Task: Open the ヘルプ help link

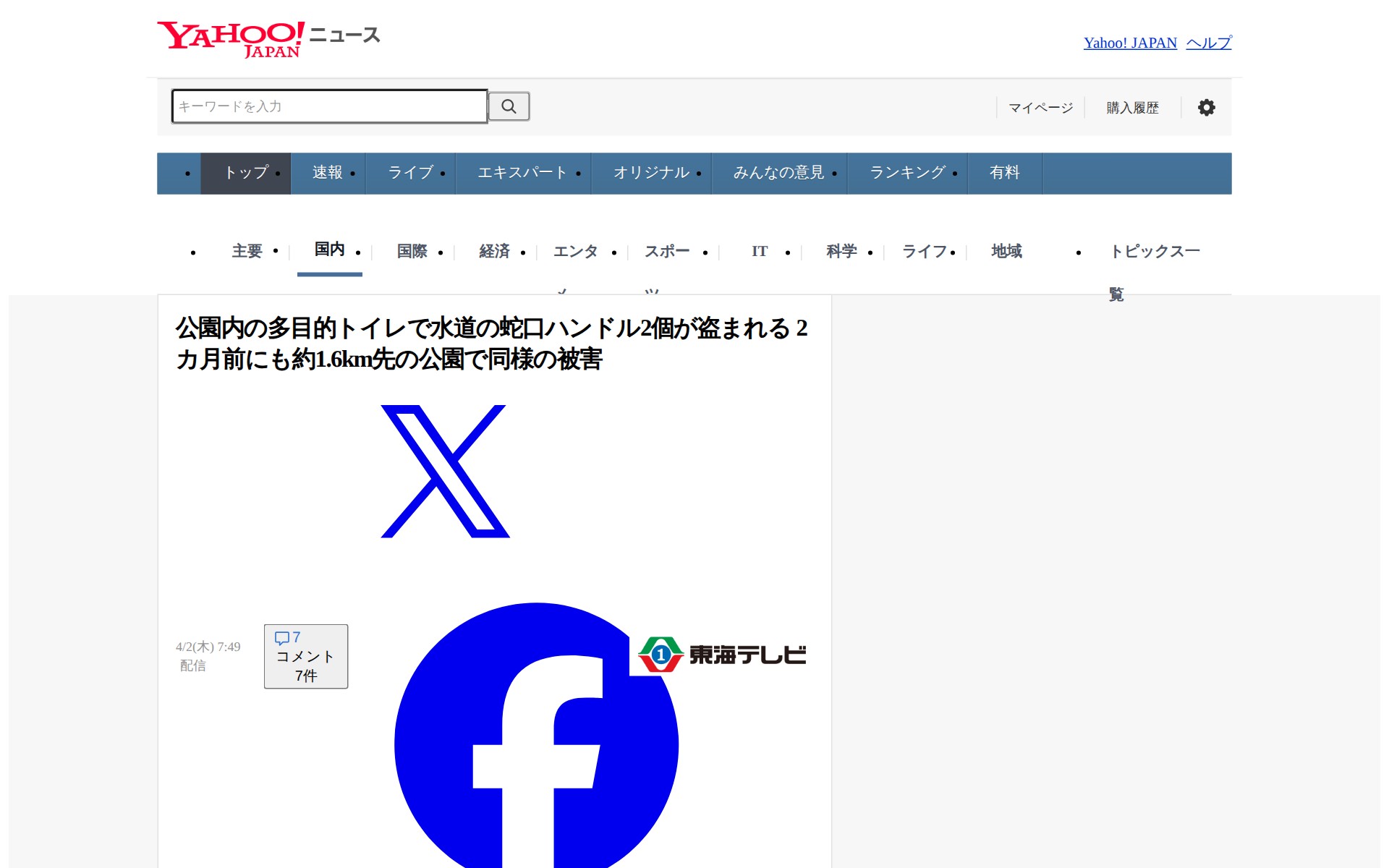Action: (x=1208, y=43)
